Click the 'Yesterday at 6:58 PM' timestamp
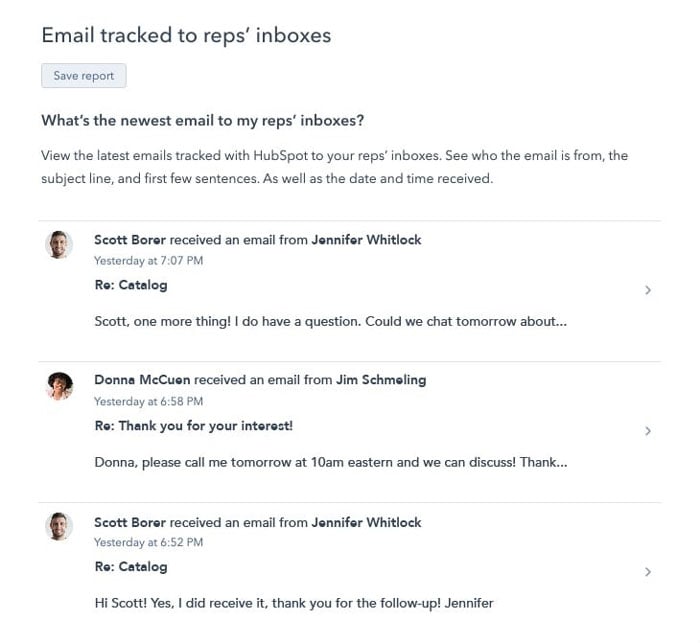Viewport: 700px width, 643px height. click(148, 401)
